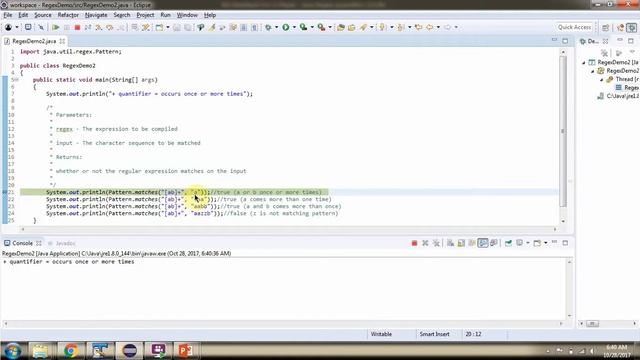The image size is (640, 360).
Task: Open Windows Start button
Action: pos(13,351)
